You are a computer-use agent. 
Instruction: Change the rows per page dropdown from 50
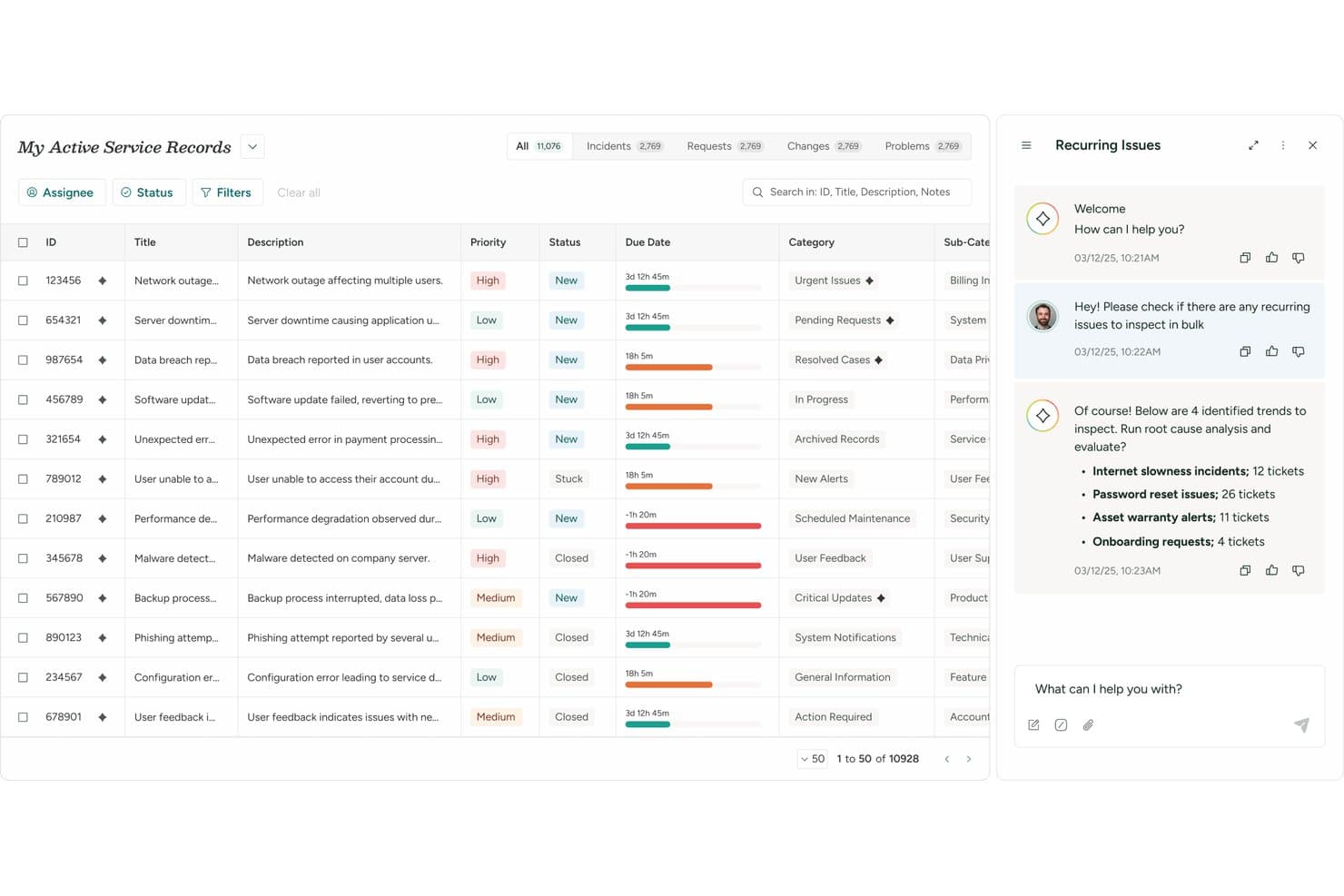coord(812,759)
